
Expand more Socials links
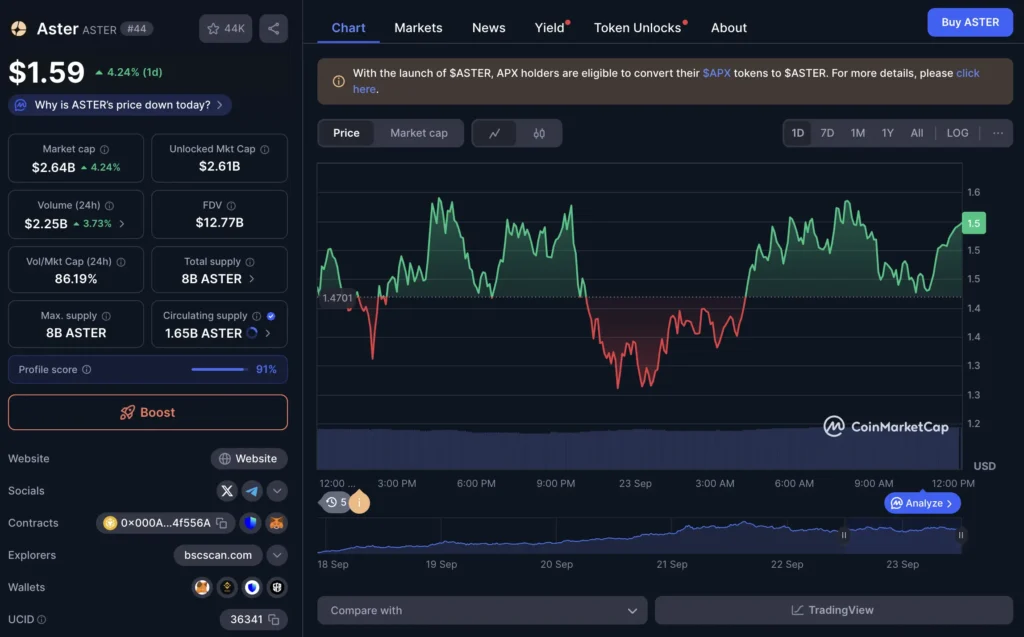[x=277, y=491]
